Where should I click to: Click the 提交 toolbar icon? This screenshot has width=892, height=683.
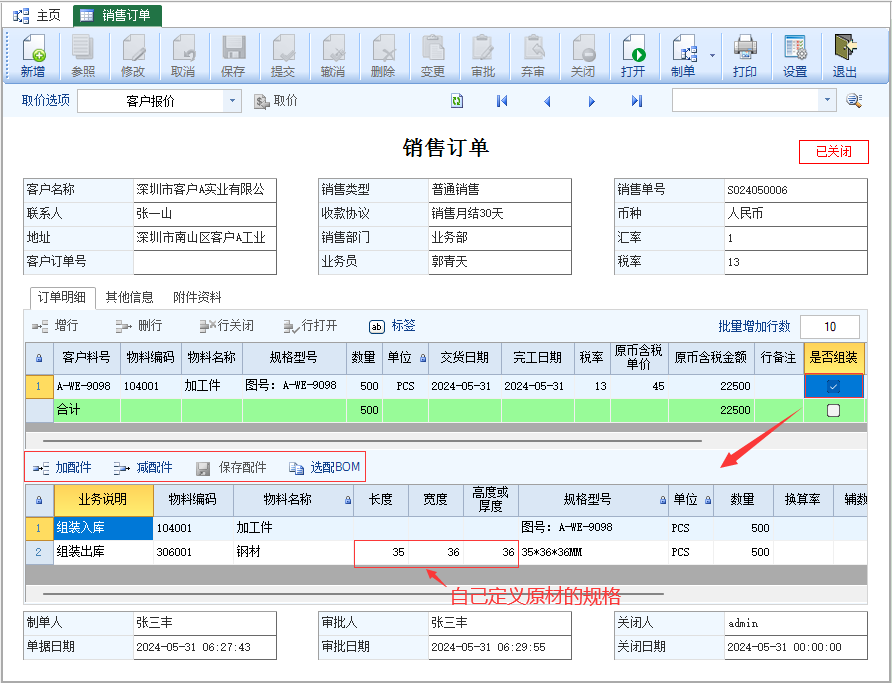pyautogui.click(x=283, y=56)
